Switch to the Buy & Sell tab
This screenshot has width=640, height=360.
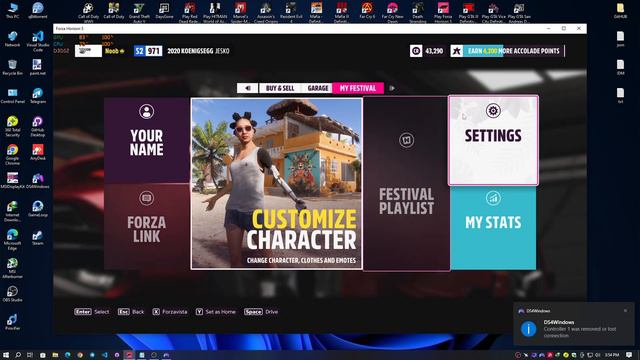pos(280,88)
